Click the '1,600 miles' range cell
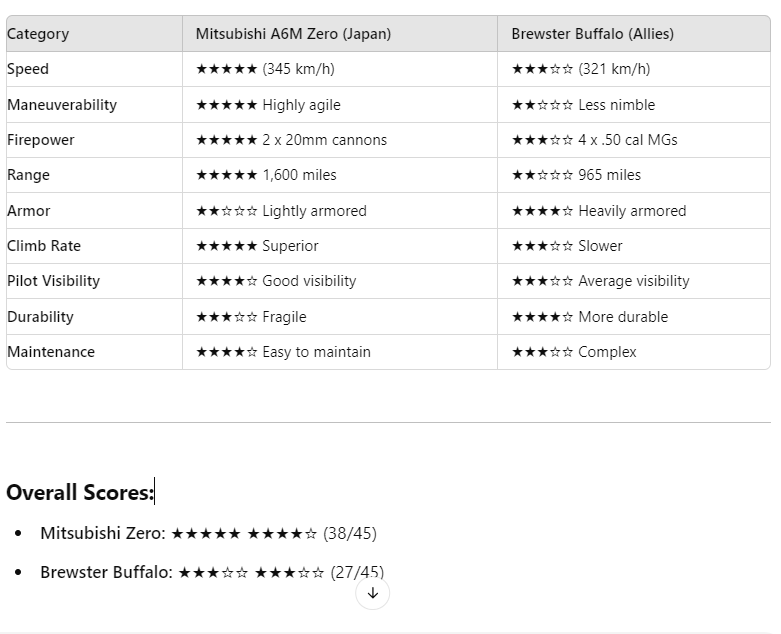Screen dimensions: 781x634 tap(340, 175)
